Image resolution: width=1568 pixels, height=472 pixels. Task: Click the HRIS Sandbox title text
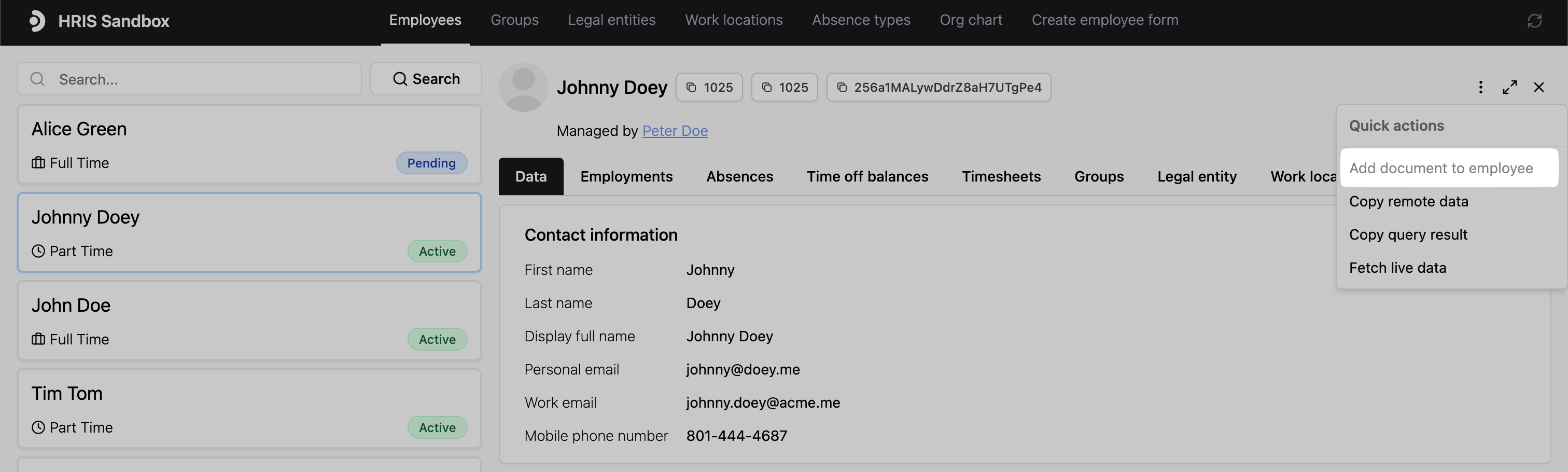[x=114, y=21]
